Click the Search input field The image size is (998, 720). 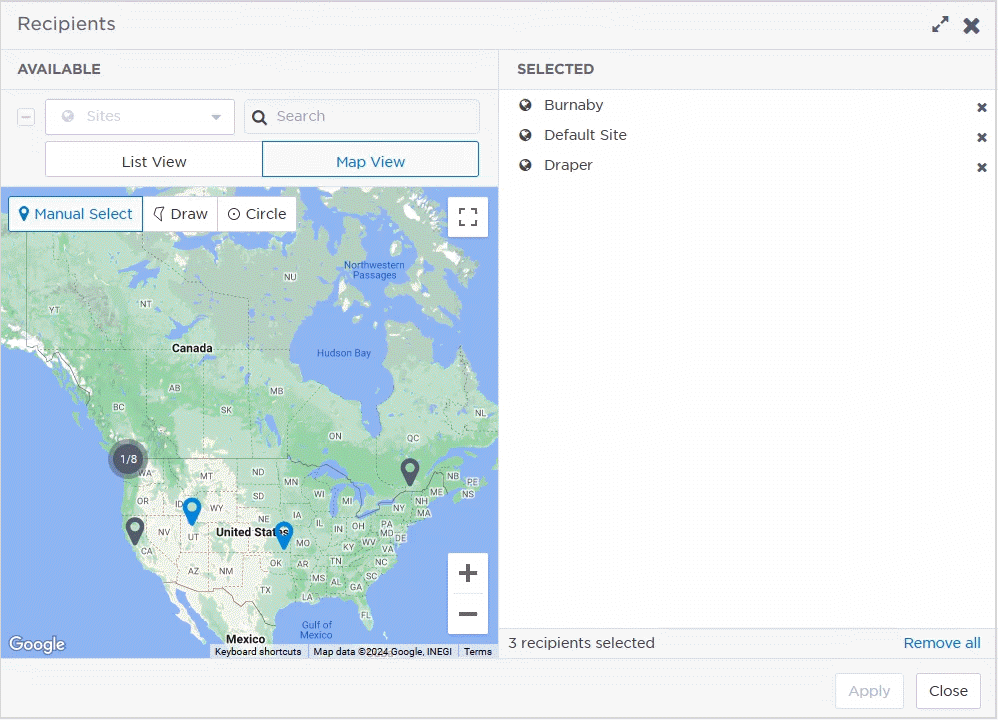coord(362,116)
